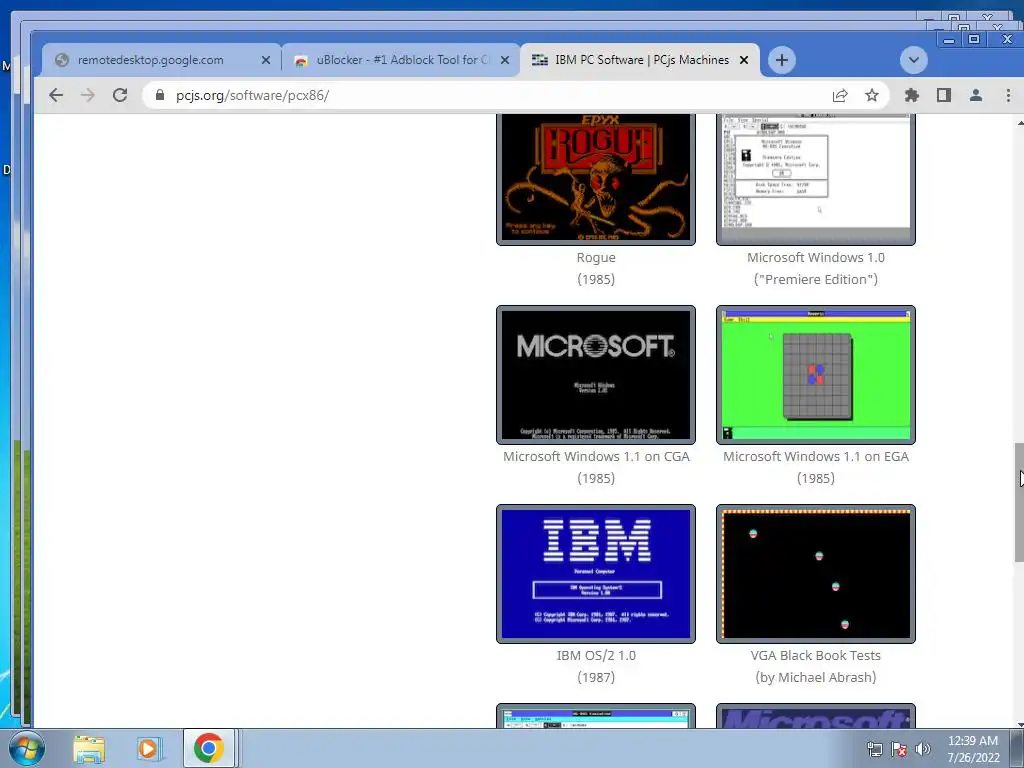Click the Rogue text link
The width and height of the screenshot is (1024, 768).
[596, 257]
